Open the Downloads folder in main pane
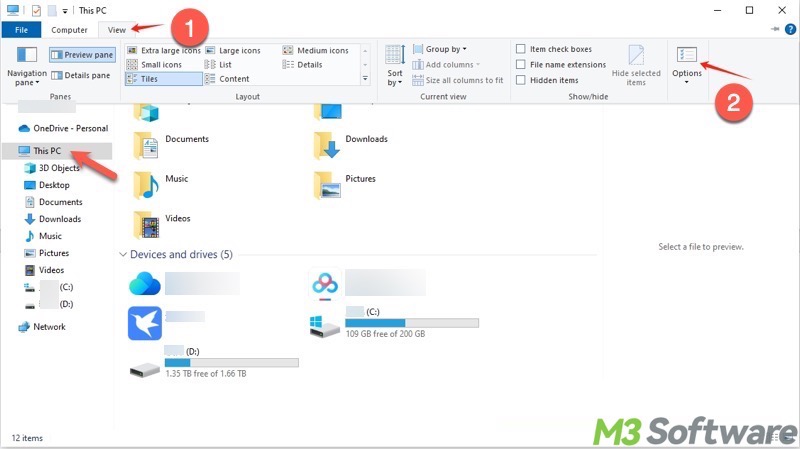This screenshot has height=449, width=800. (x=325, y=142)
